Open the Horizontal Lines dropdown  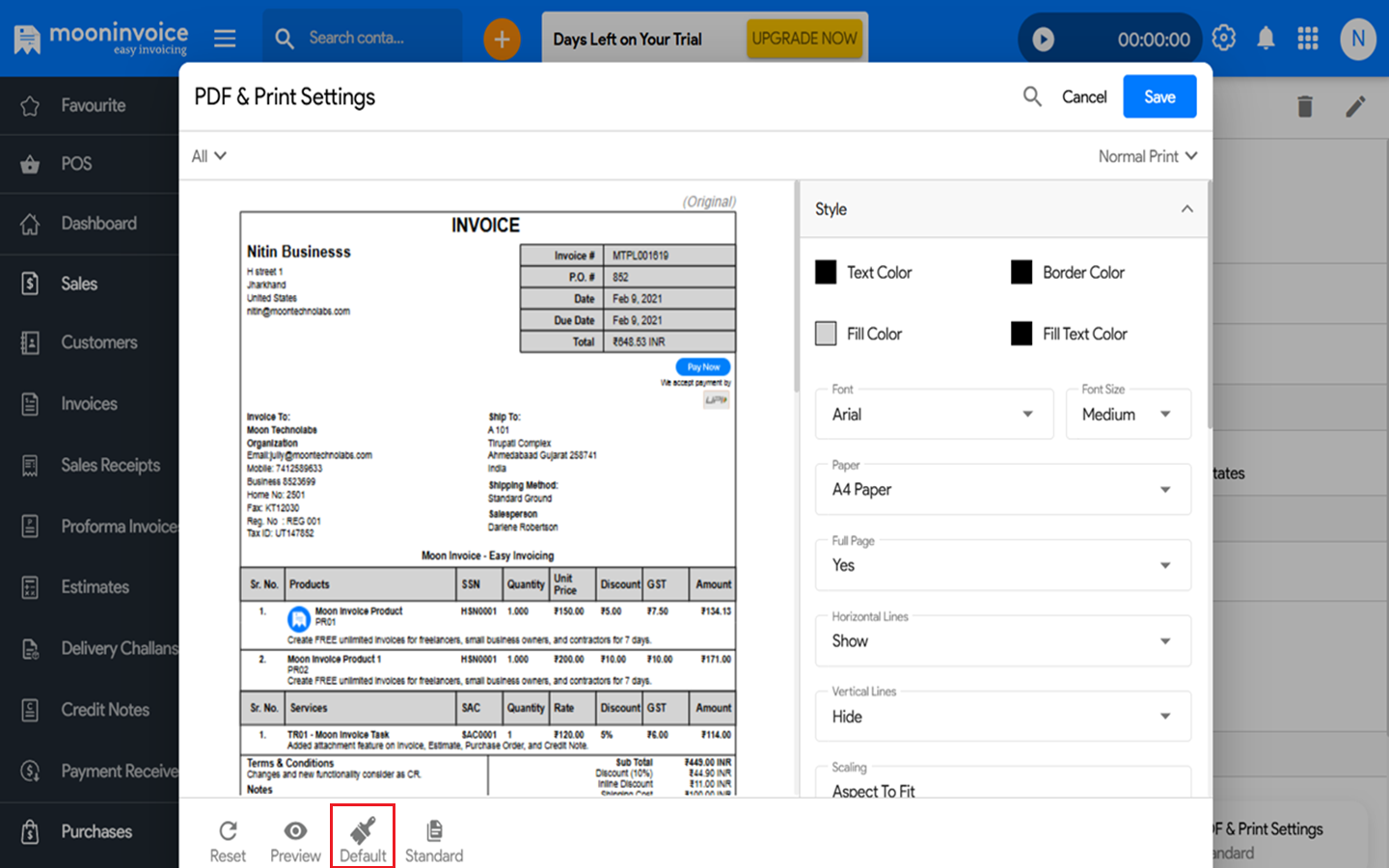pos(1003,640)
